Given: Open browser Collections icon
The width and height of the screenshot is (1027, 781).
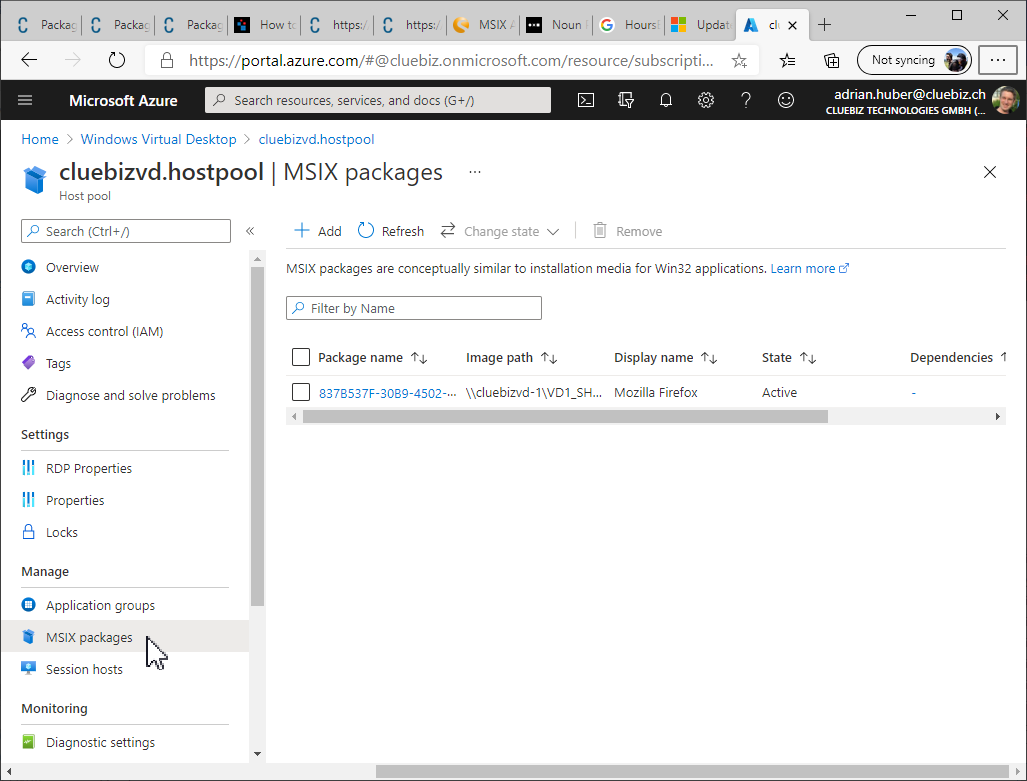Looking at the screenshot, I should coord(831,61).
